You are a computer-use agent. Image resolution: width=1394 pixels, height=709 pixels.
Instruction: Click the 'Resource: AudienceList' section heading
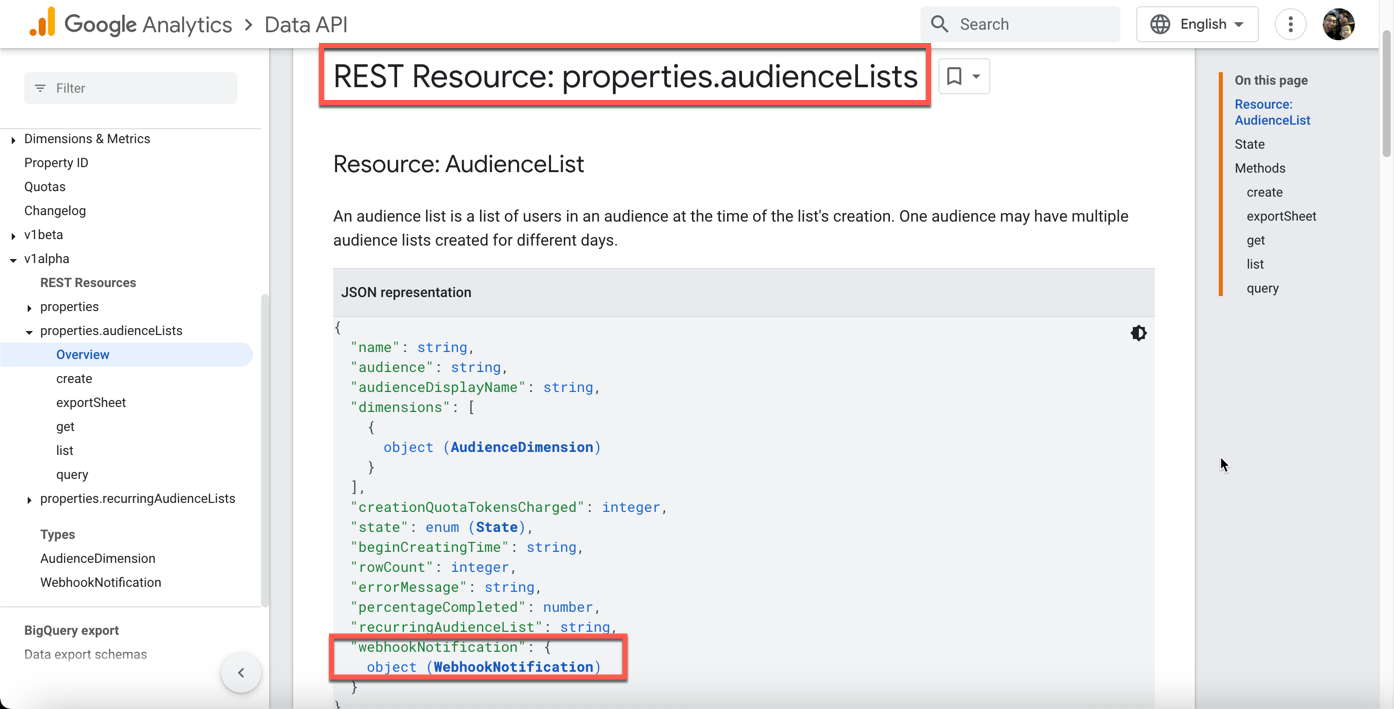(458, 164)
